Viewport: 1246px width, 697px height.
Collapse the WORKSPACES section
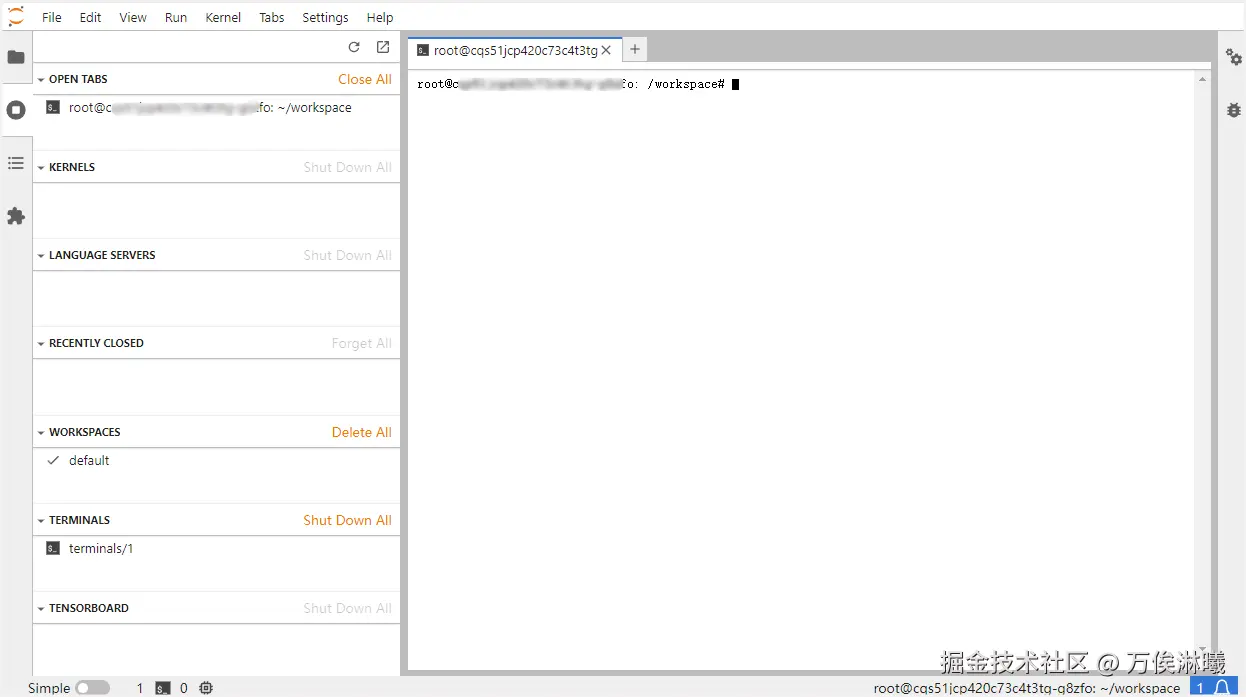point(41,432)
